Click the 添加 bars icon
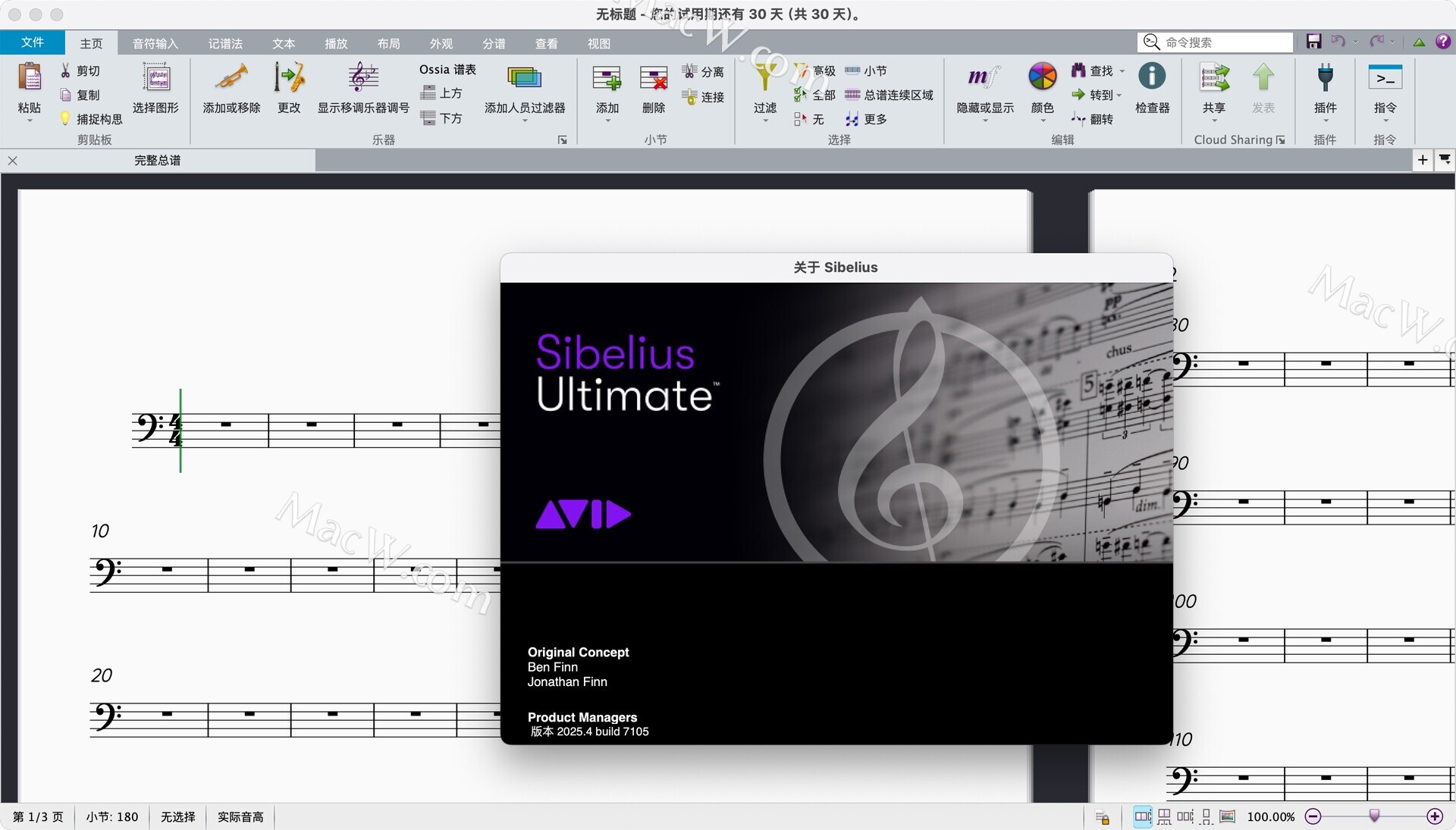 (607, 78)
